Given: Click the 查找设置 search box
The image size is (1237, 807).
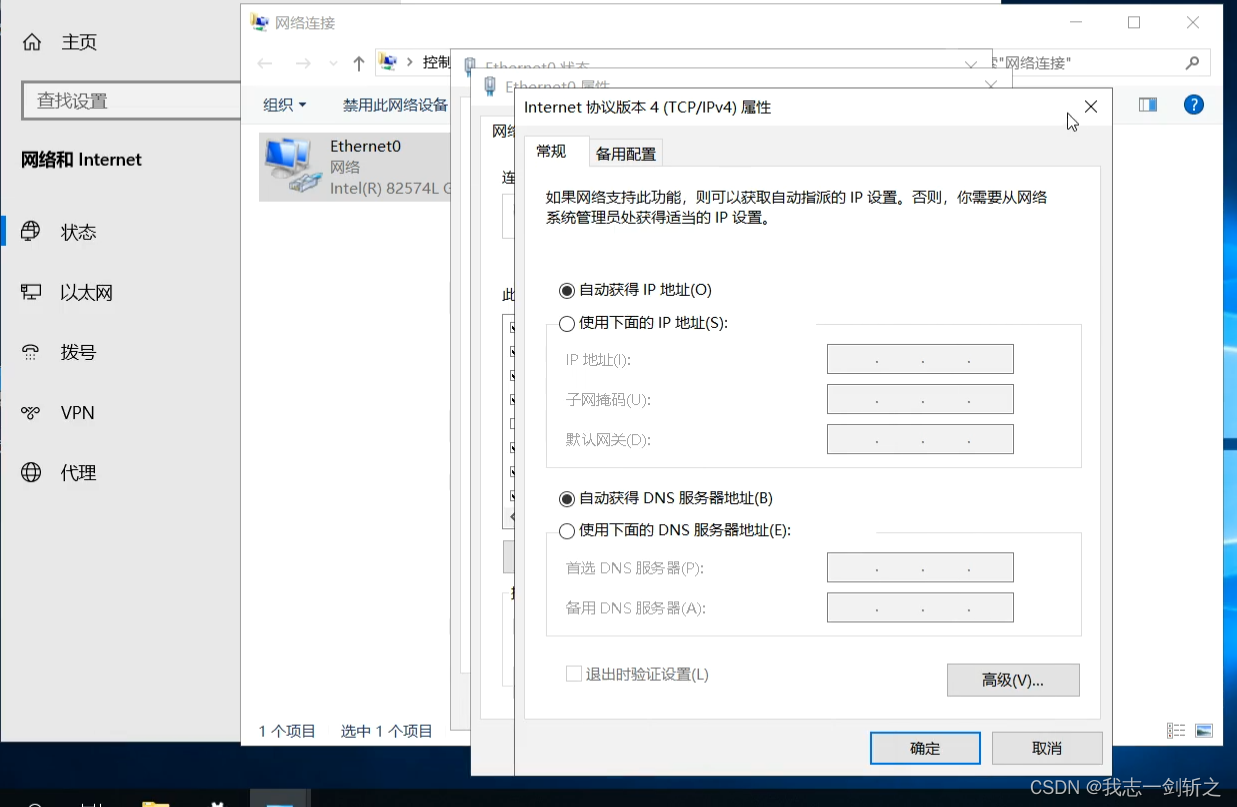Looking at the screenshot, I should 130,101.
